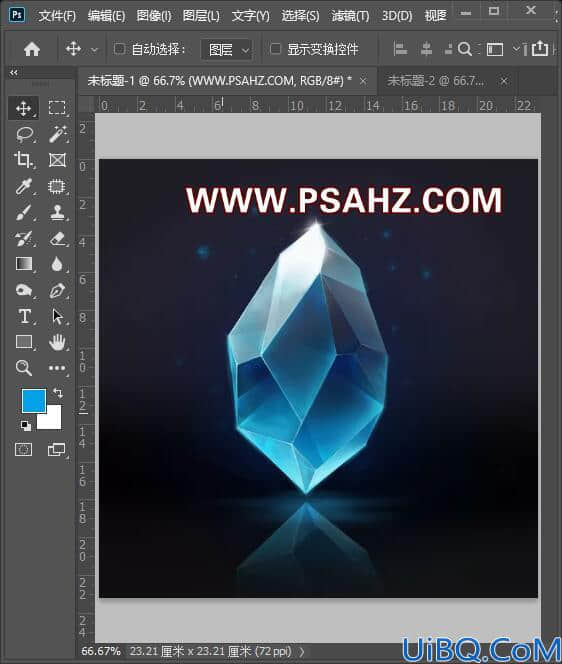
Task: Open the white background color picker
Action: point(53,419)
